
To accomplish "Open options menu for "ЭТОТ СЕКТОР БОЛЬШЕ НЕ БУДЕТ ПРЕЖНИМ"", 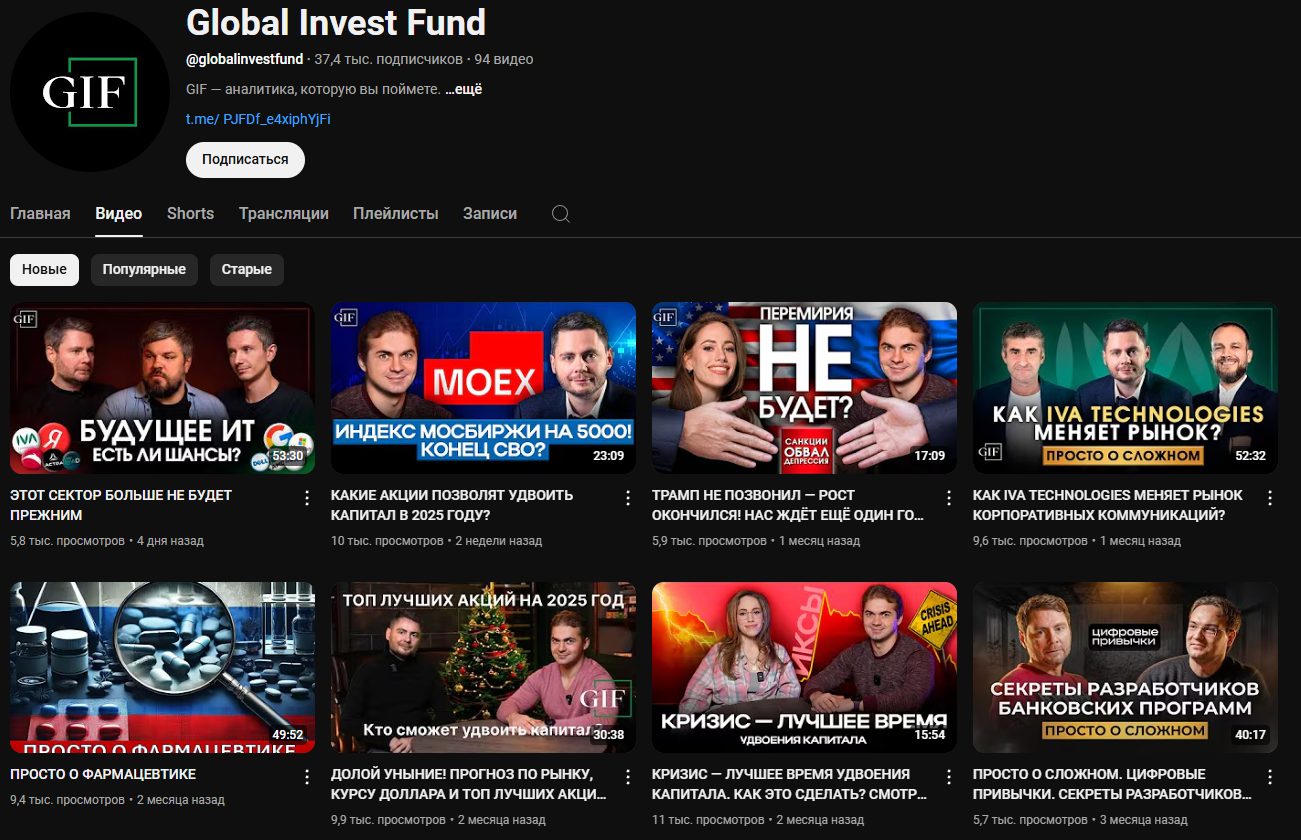I will (x=307, y=498).
